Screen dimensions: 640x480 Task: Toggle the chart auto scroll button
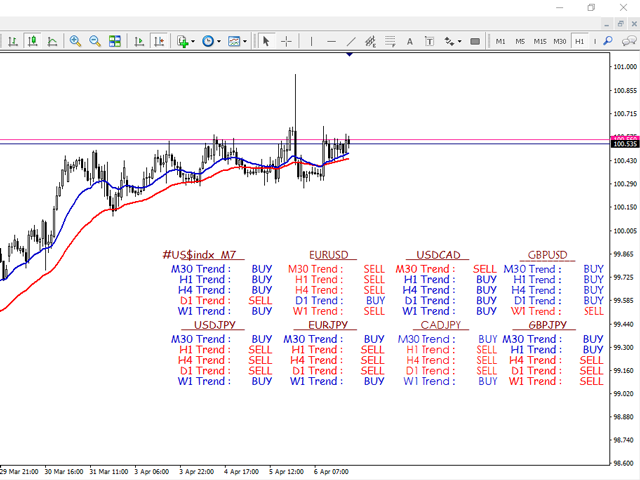tap(137, 41)
